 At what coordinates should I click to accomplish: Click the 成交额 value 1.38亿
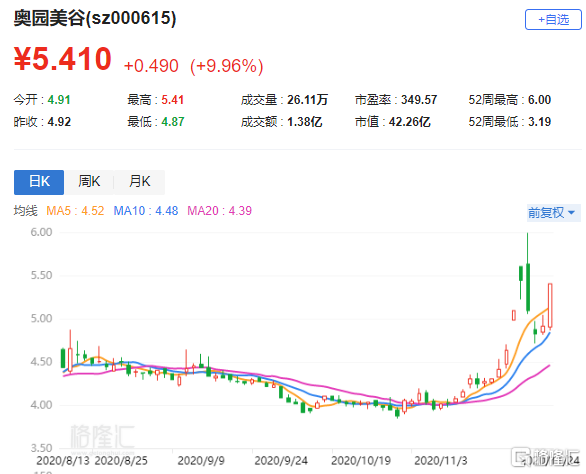304,121
